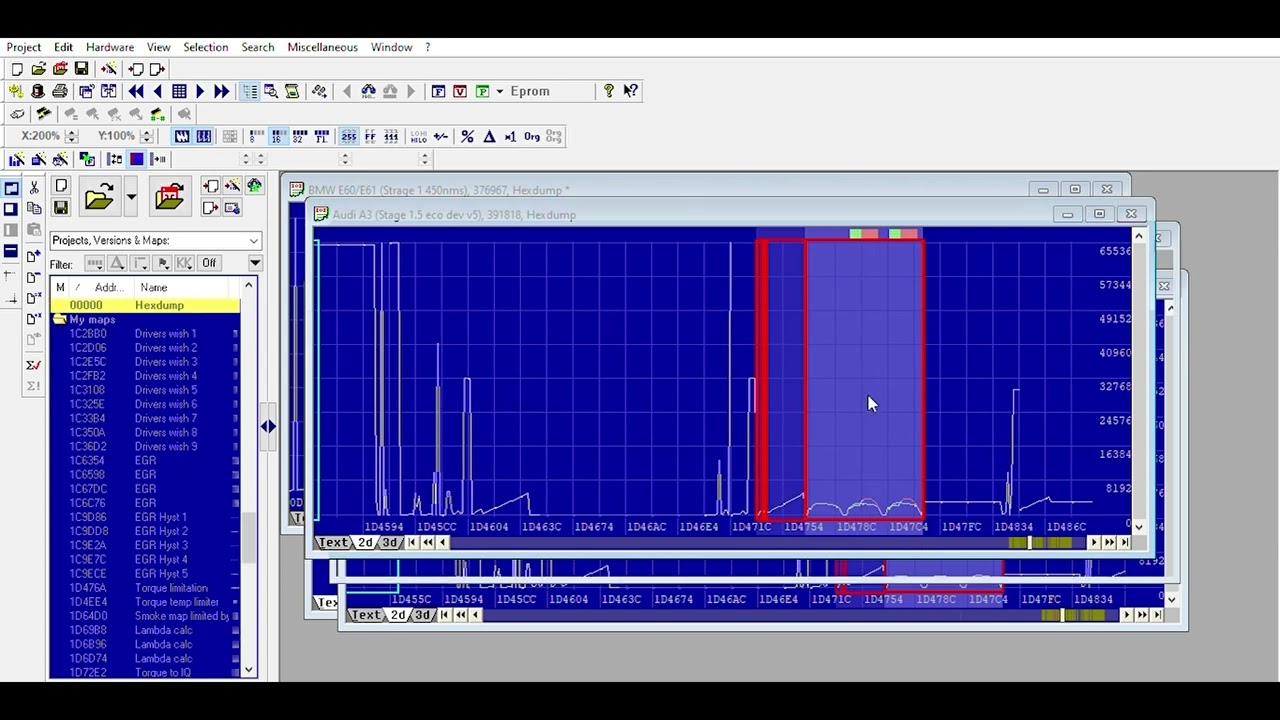
Task: Select map Torque to IQ
Action: pos(162,672)
